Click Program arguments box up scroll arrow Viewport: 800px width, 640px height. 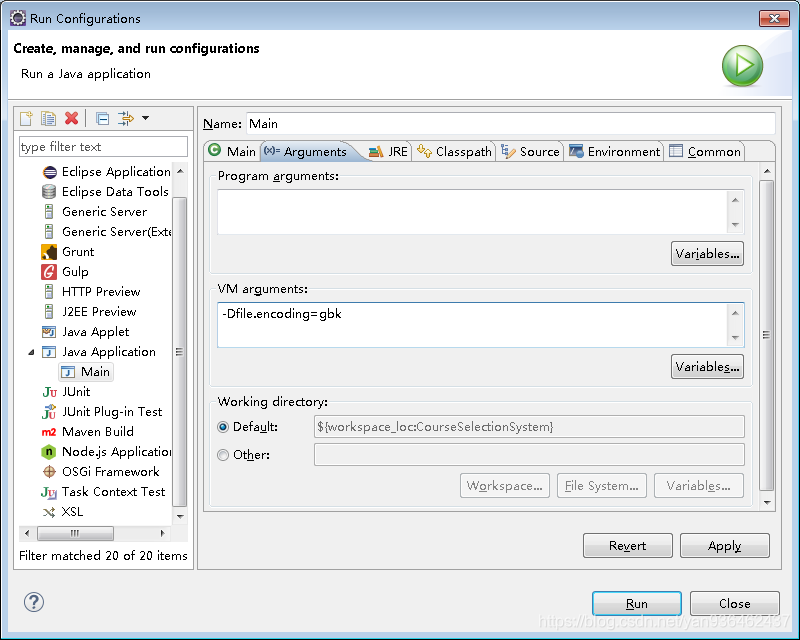pyautogui.click(x=735, y=200)
